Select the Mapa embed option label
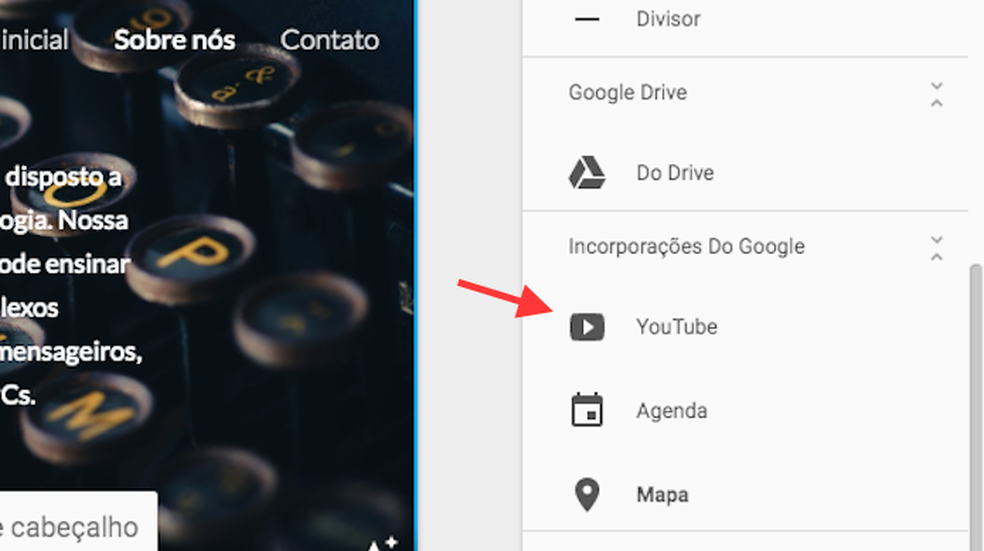This screenshot has width=984, height=551. (x=662, y=495)
